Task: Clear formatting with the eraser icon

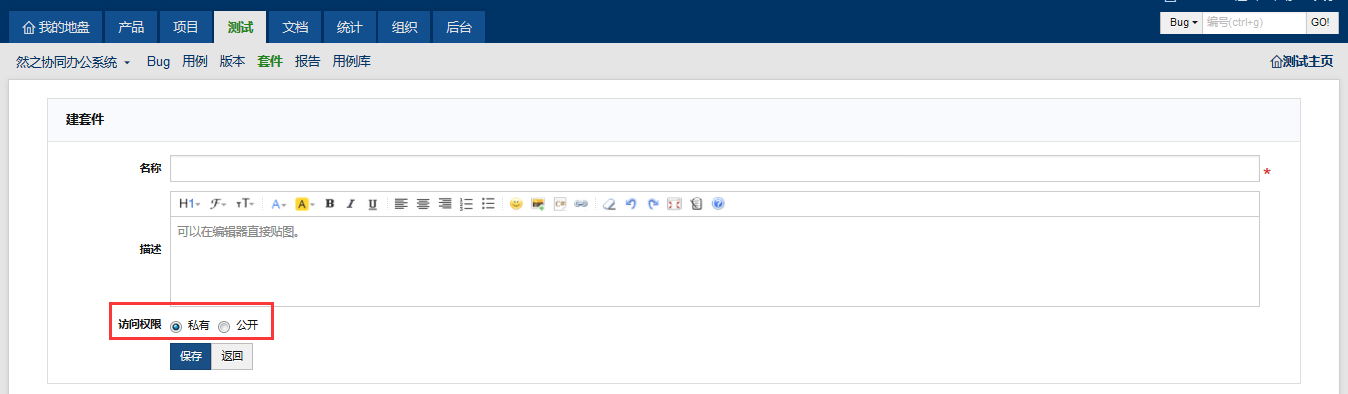Action: tap(609, 204)
